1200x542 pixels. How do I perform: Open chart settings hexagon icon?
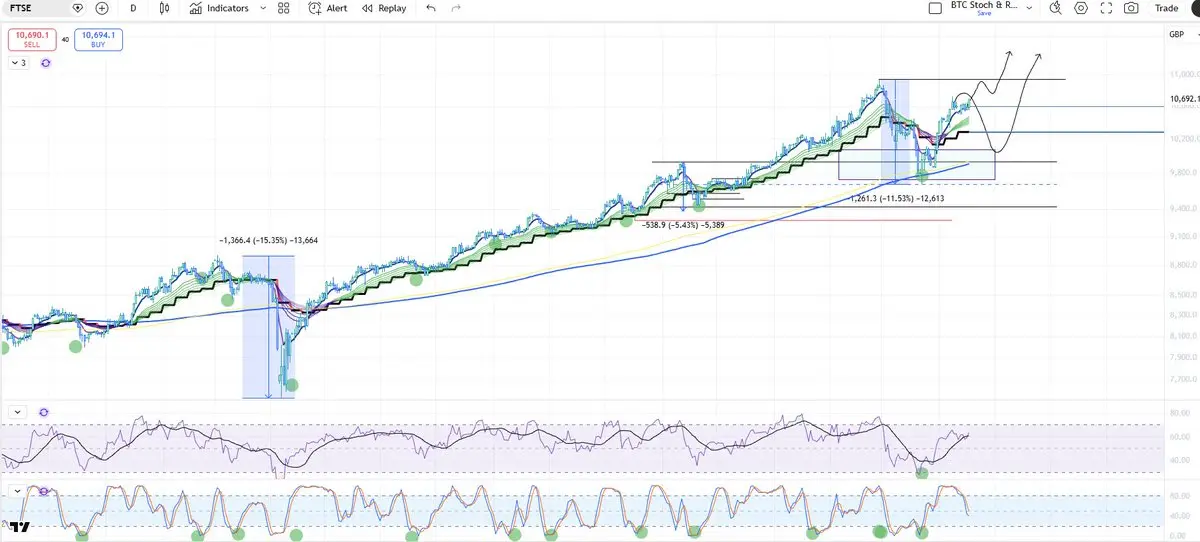(x=1081, y=8)
